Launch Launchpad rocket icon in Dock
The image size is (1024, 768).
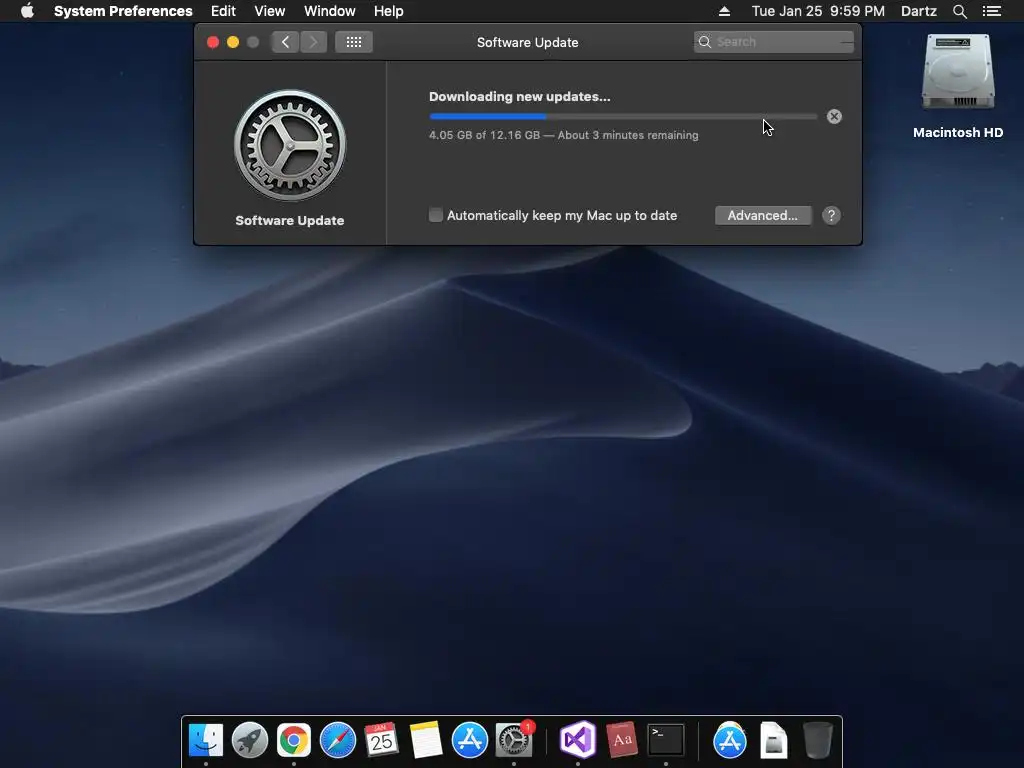click(x=249, y=740)
